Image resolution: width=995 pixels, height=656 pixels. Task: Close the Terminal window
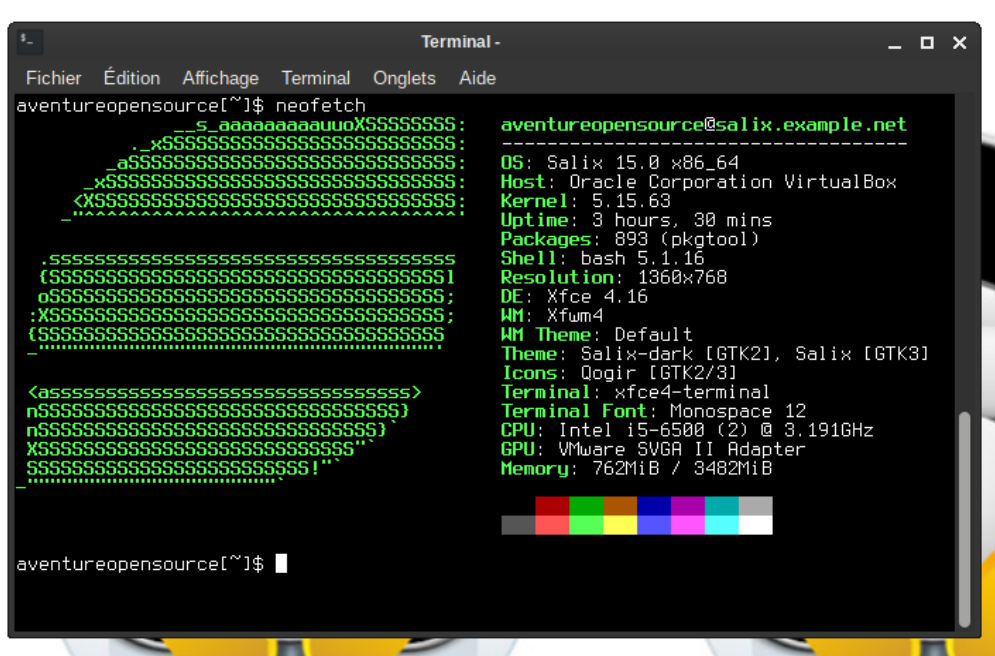pos(959,43)
